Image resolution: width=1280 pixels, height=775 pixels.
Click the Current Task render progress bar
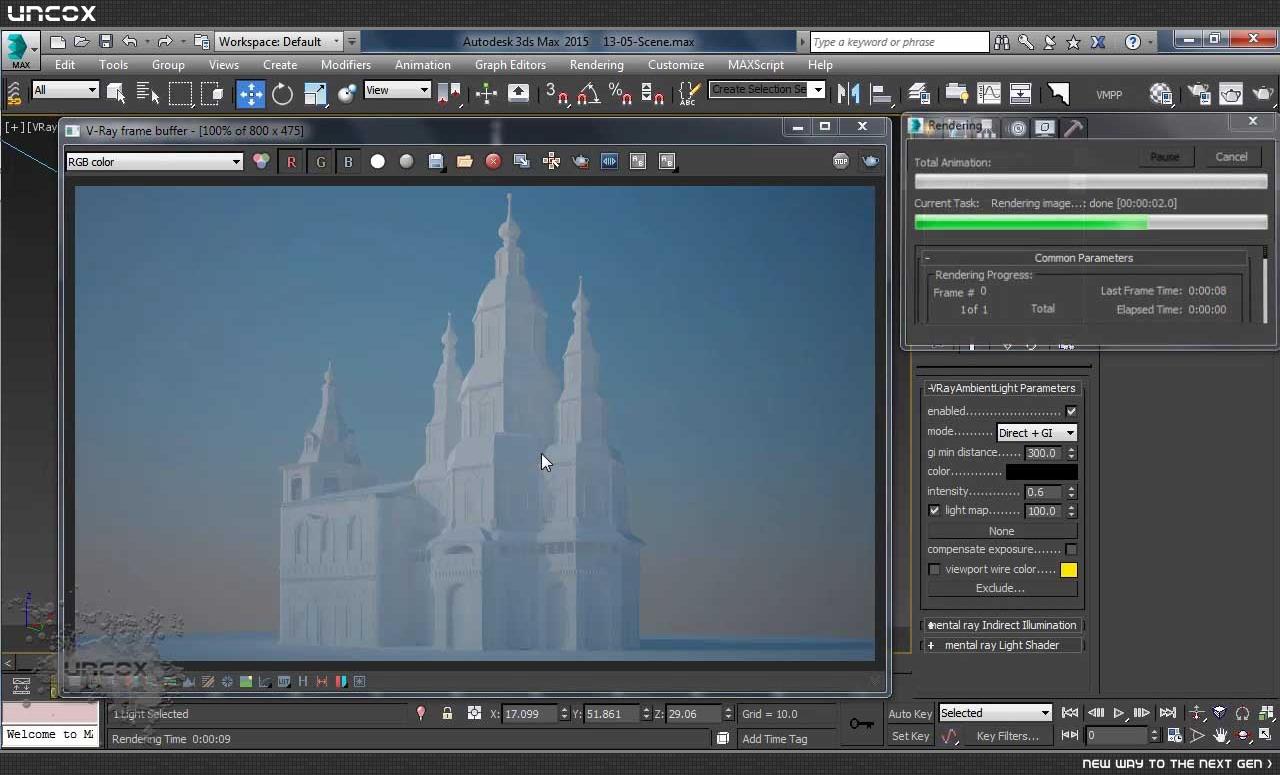1091,223
